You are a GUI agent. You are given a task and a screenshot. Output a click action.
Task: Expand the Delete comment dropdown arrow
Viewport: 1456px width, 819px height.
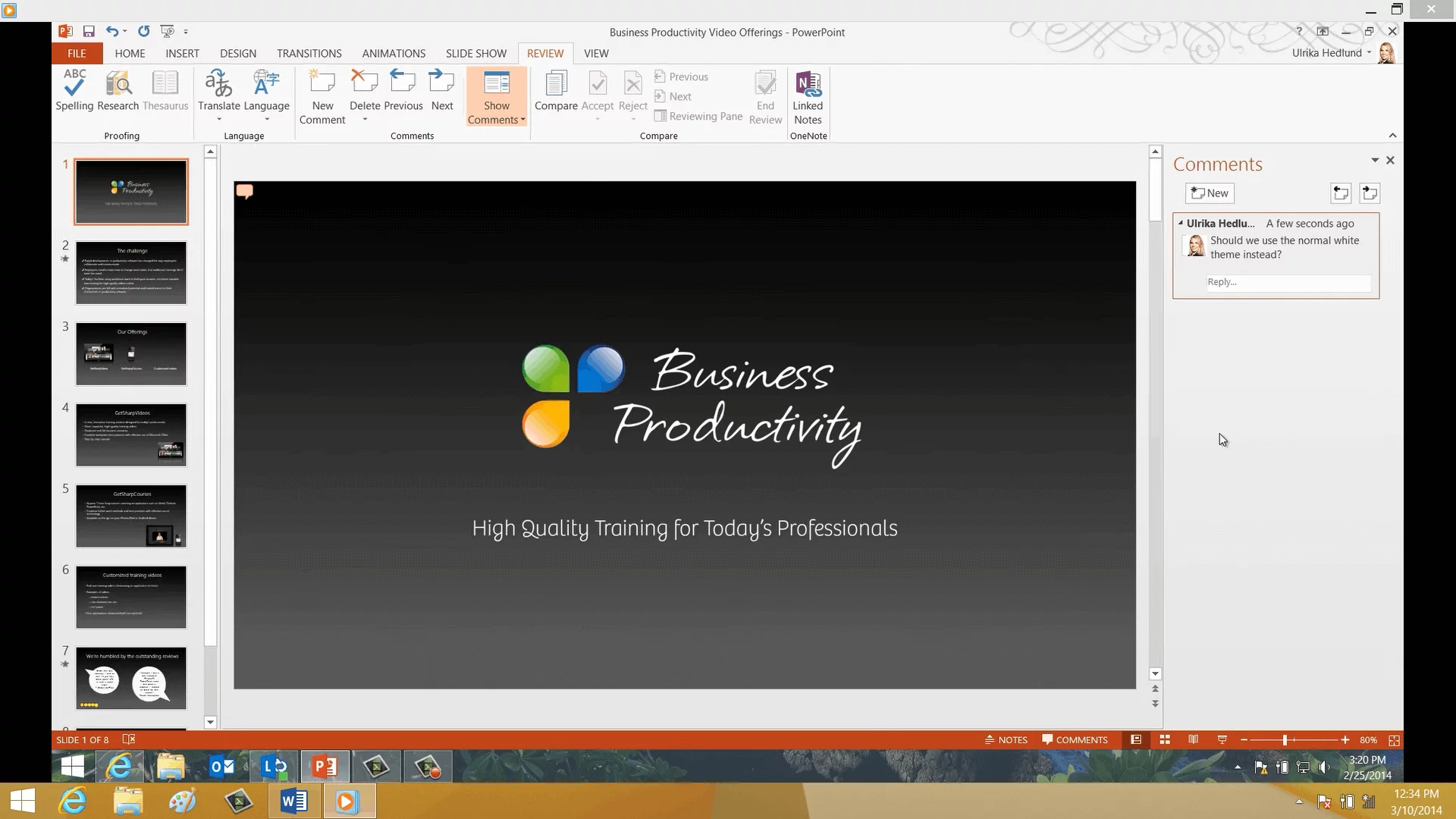[x=365, y=120]
